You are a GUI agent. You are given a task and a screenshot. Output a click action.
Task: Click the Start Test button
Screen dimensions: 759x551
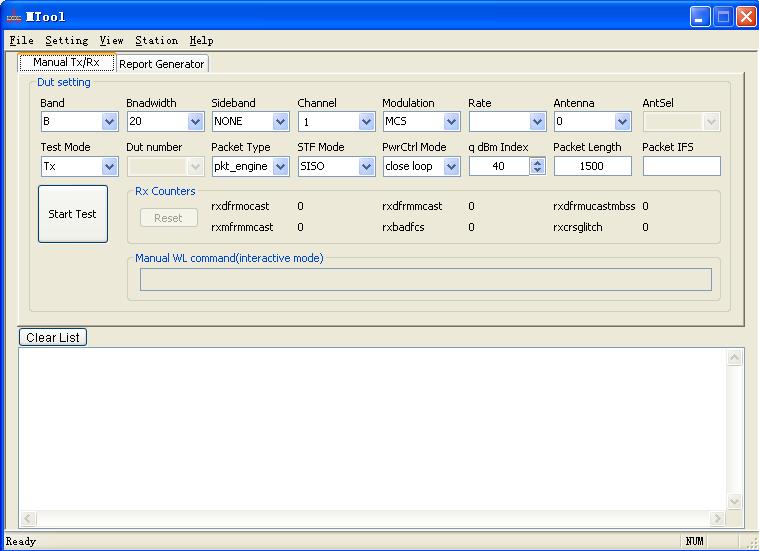[73, 214]
